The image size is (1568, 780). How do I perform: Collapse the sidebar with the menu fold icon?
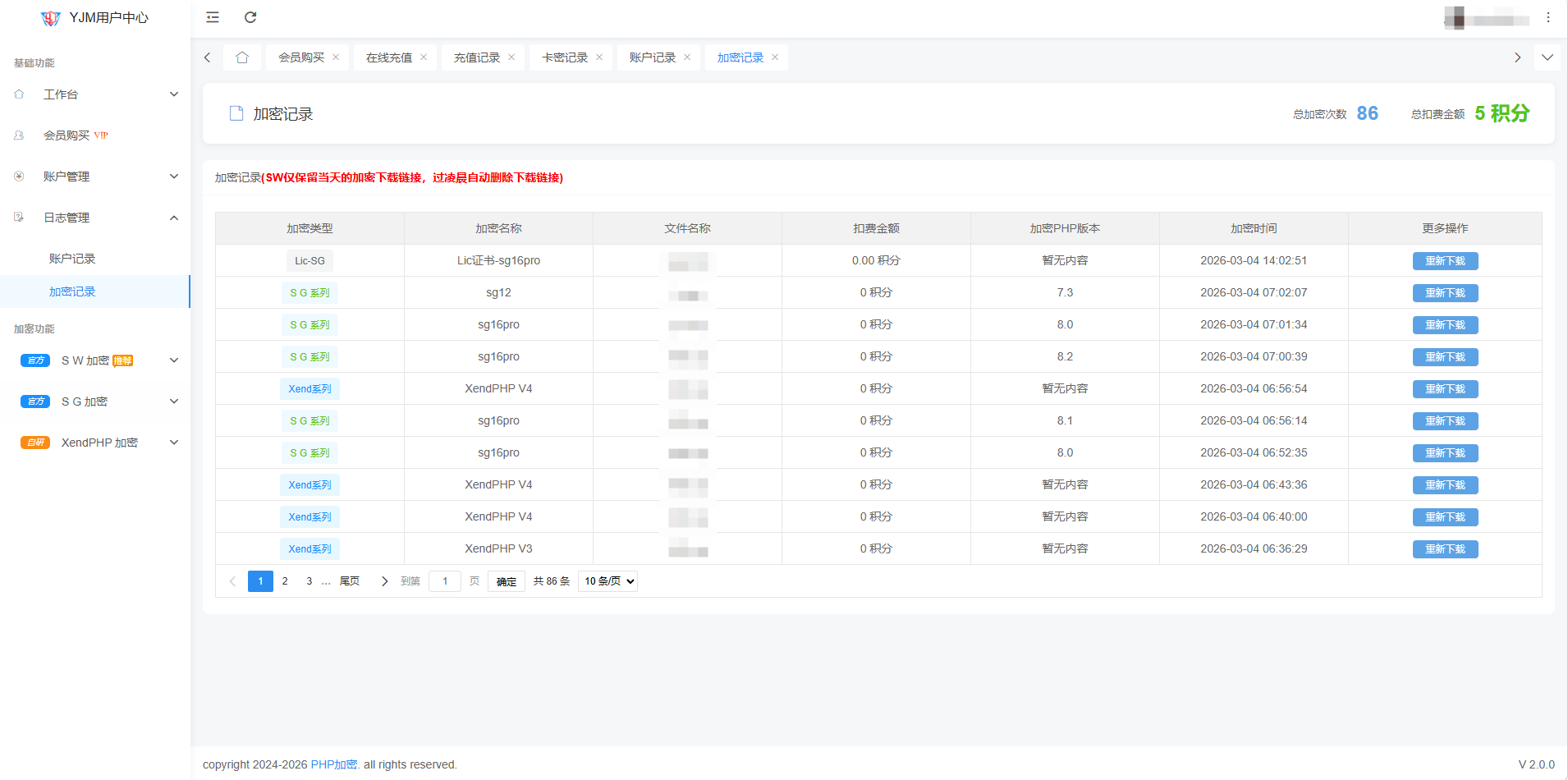213,17
